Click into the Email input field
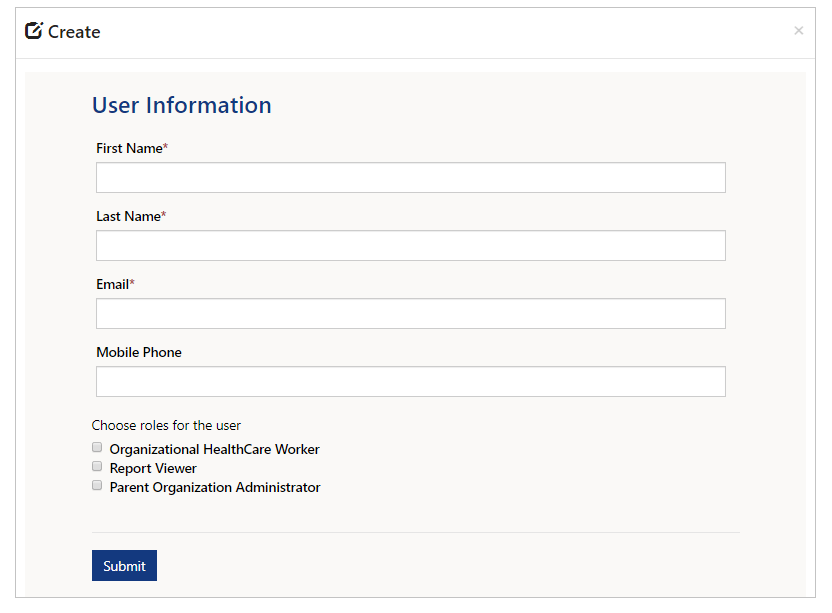 (411, 313)
